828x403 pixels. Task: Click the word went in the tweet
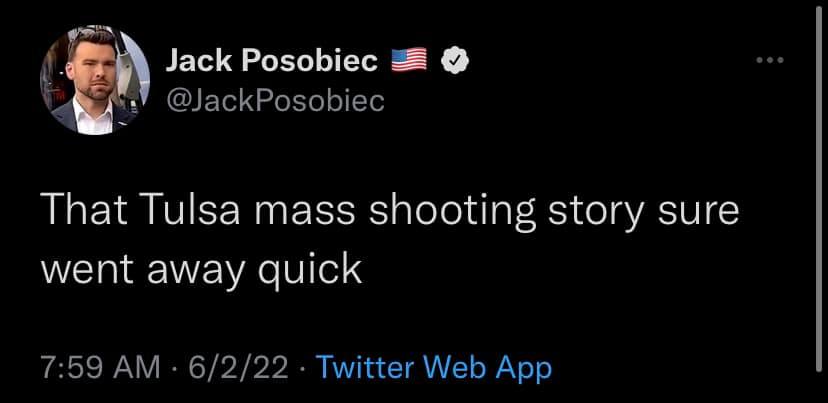[83, 269]
